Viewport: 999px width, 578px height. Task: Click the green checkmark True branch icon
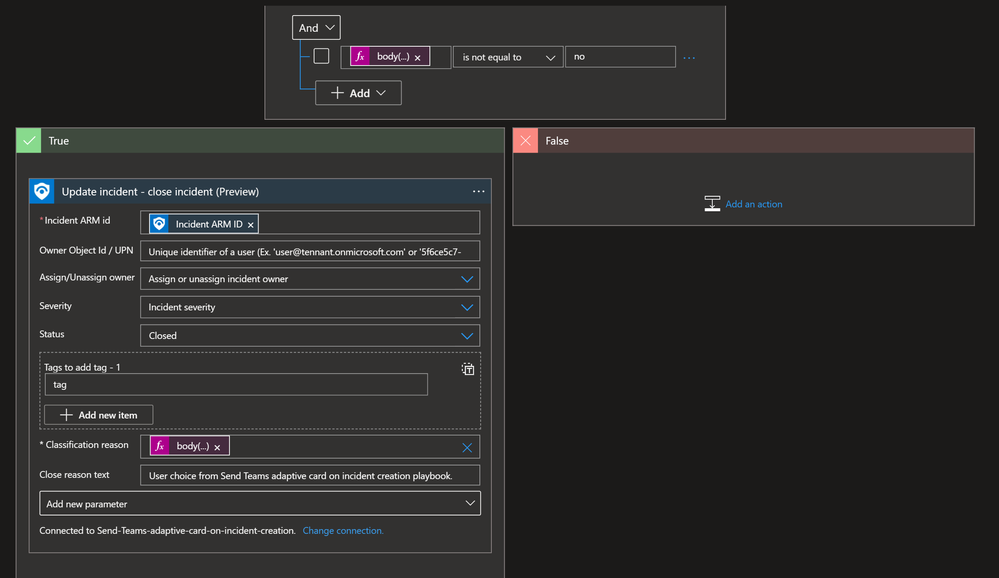[29, 140]
